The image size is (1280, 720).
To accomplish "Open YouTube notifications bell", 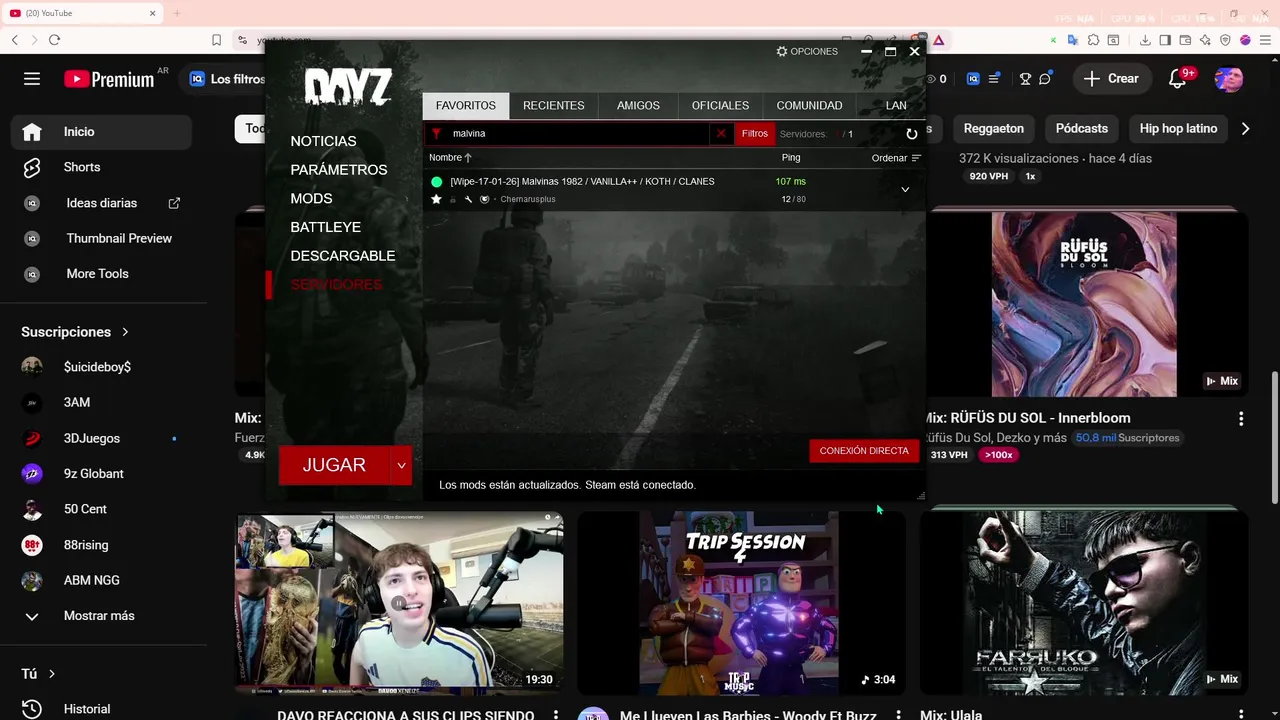I will coord(1178,79).
